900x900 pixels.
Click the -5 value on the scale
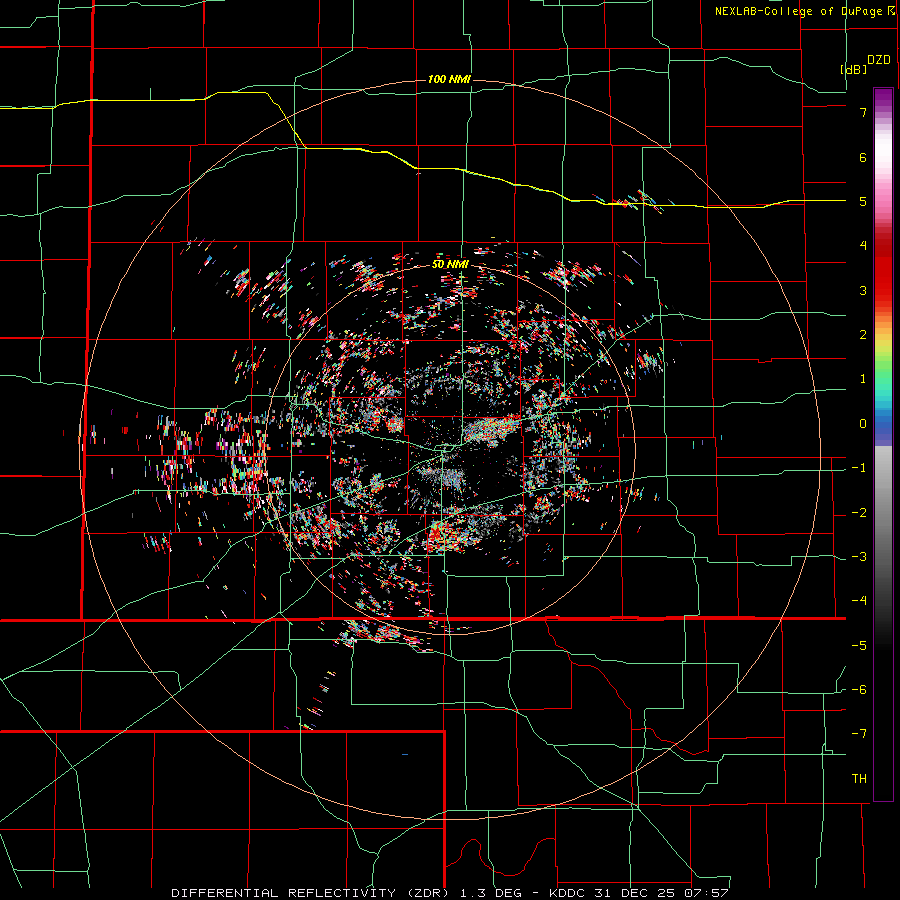coord(859,646)
